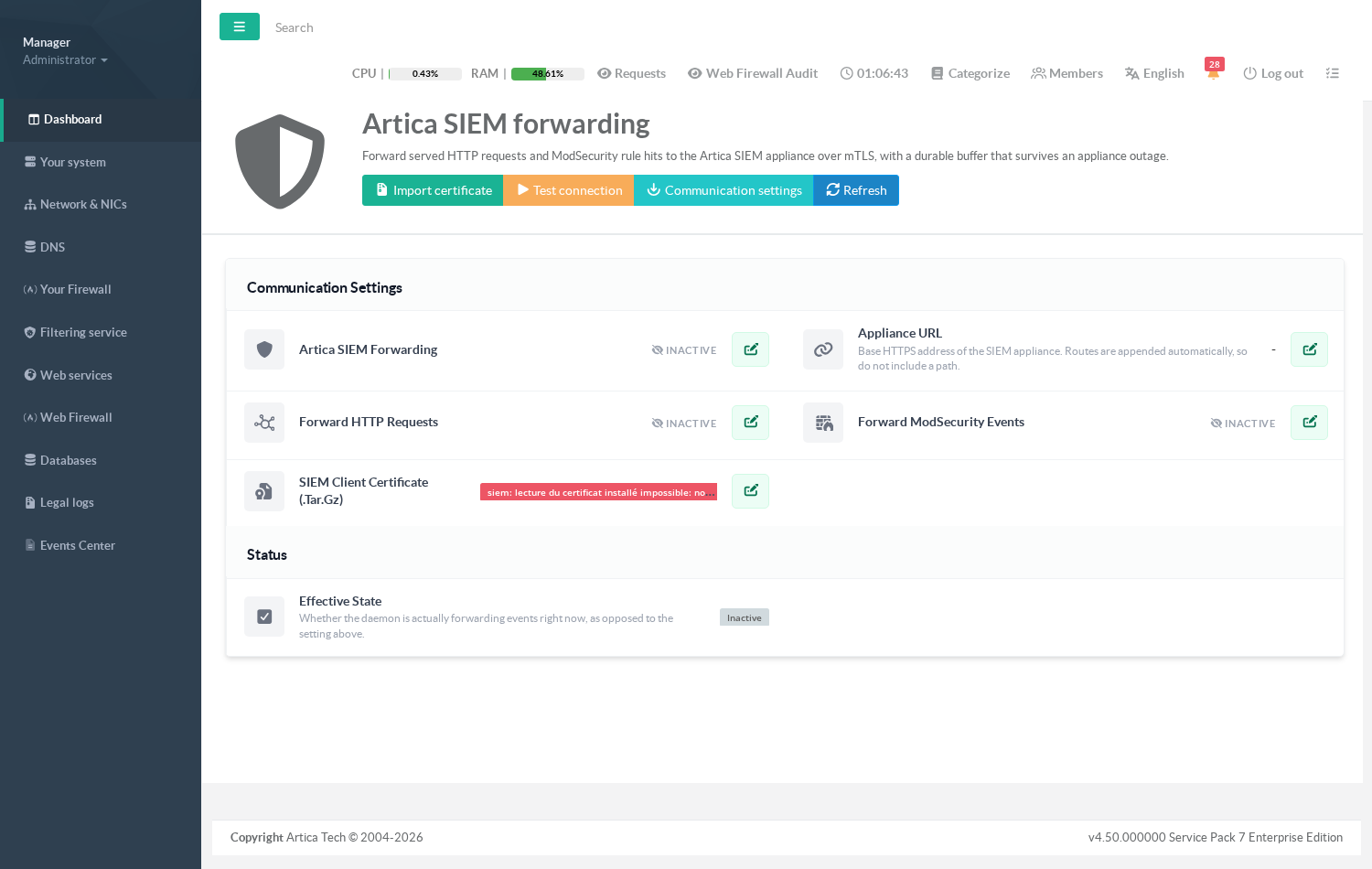Open Events Center section
Screen dimensions: 1372x869
101,545
